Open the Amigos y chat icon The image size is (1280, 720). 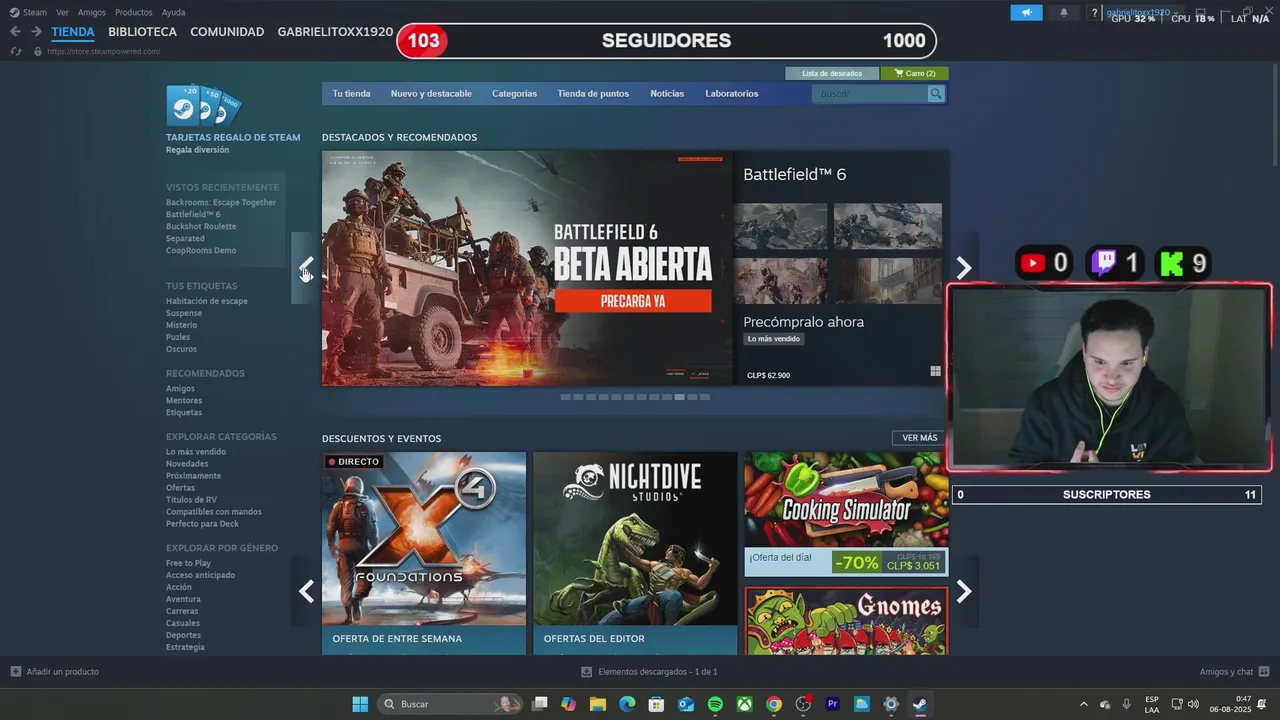point(1264,672)
